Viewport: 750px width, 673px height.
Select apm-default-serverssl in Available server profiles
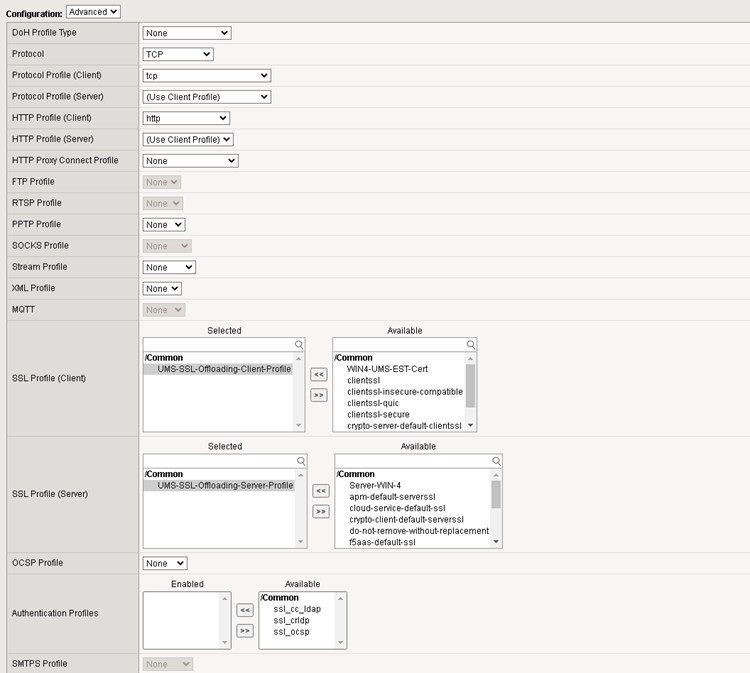[x=392, y=496]
